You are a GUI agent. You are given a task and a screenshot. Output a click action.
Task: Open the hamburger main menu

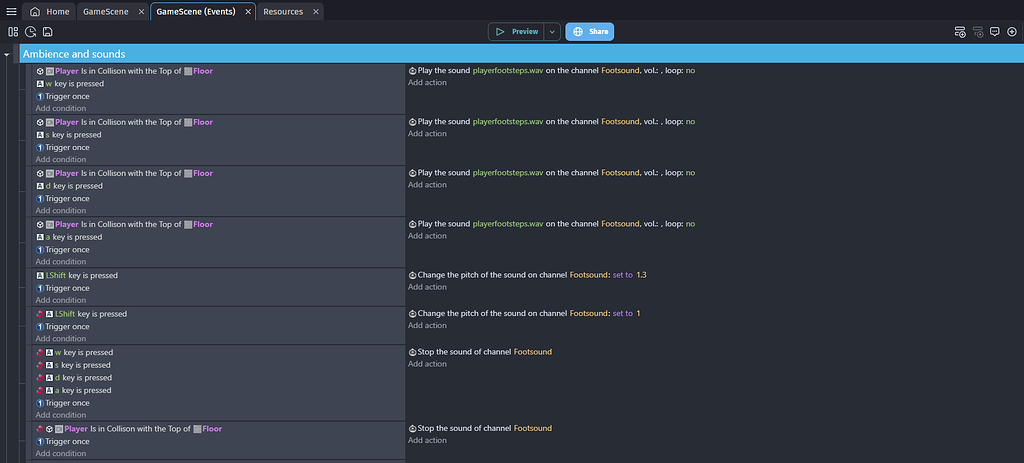(11, 12)
